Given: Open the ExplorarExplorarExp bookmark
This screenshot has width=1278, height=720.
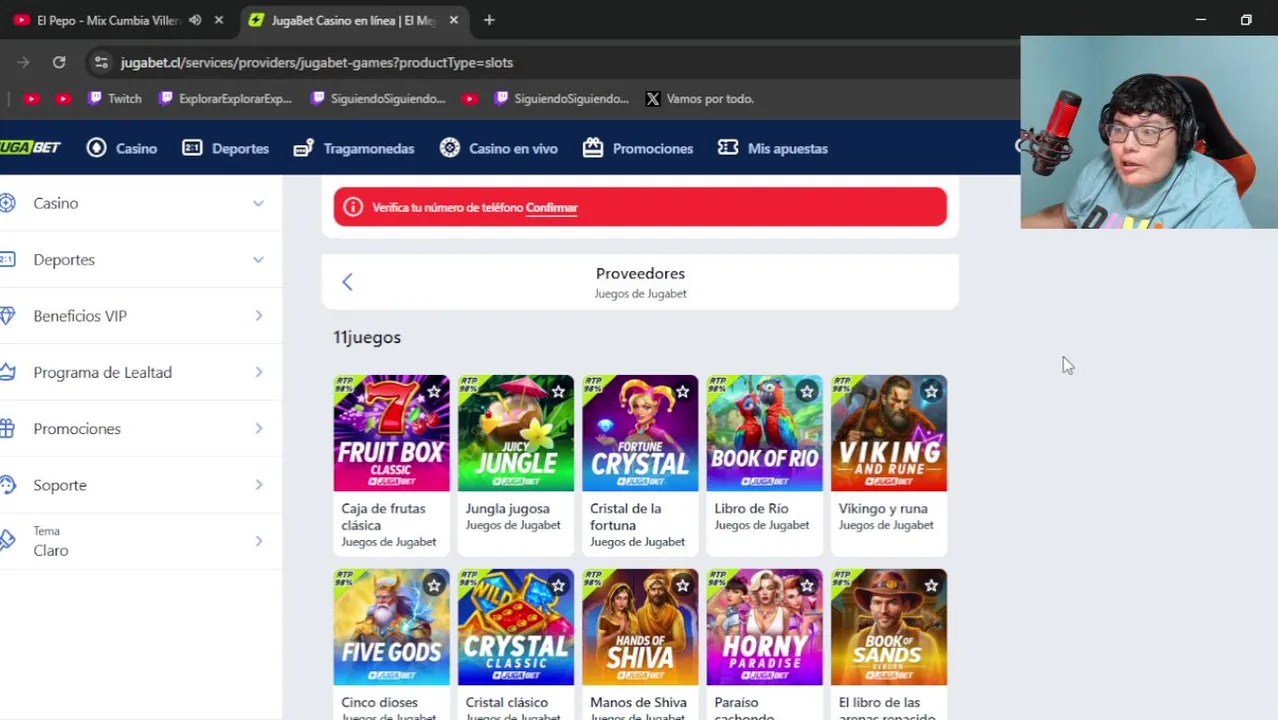Looking at the screenshot, I should [x=225, y=98].
